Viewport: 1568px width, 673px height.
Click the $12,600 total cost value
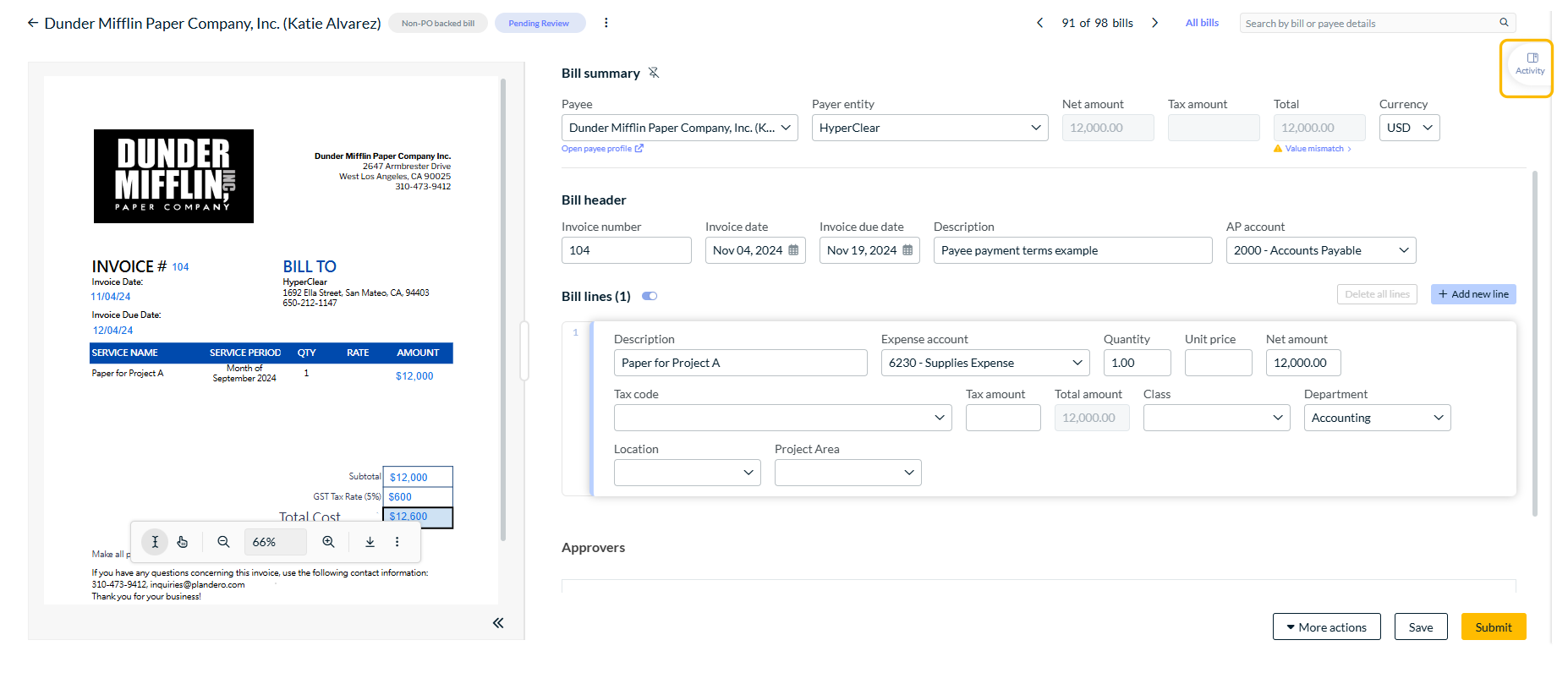[x=408, y=517]
